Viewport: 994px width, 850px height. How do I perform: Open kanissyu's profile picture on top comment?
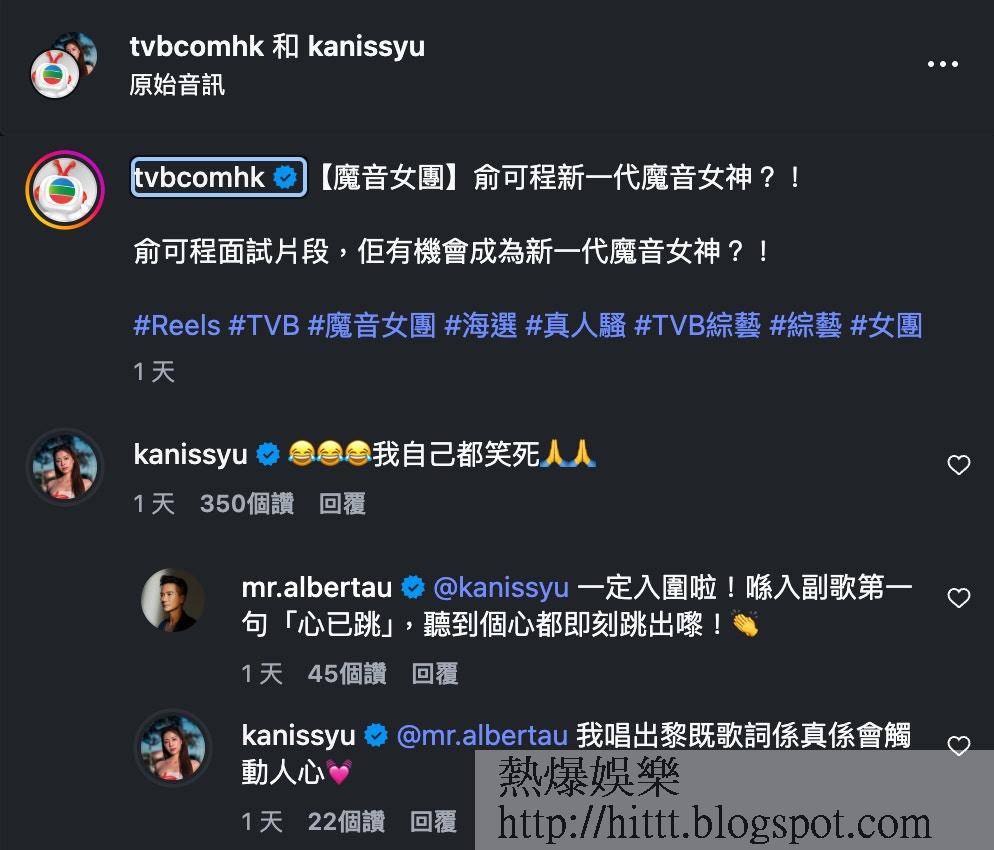point(65,467)
